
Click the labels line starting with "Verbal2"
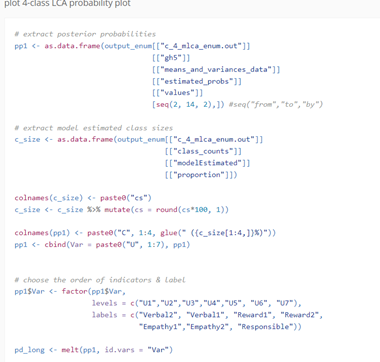[207, 315]
